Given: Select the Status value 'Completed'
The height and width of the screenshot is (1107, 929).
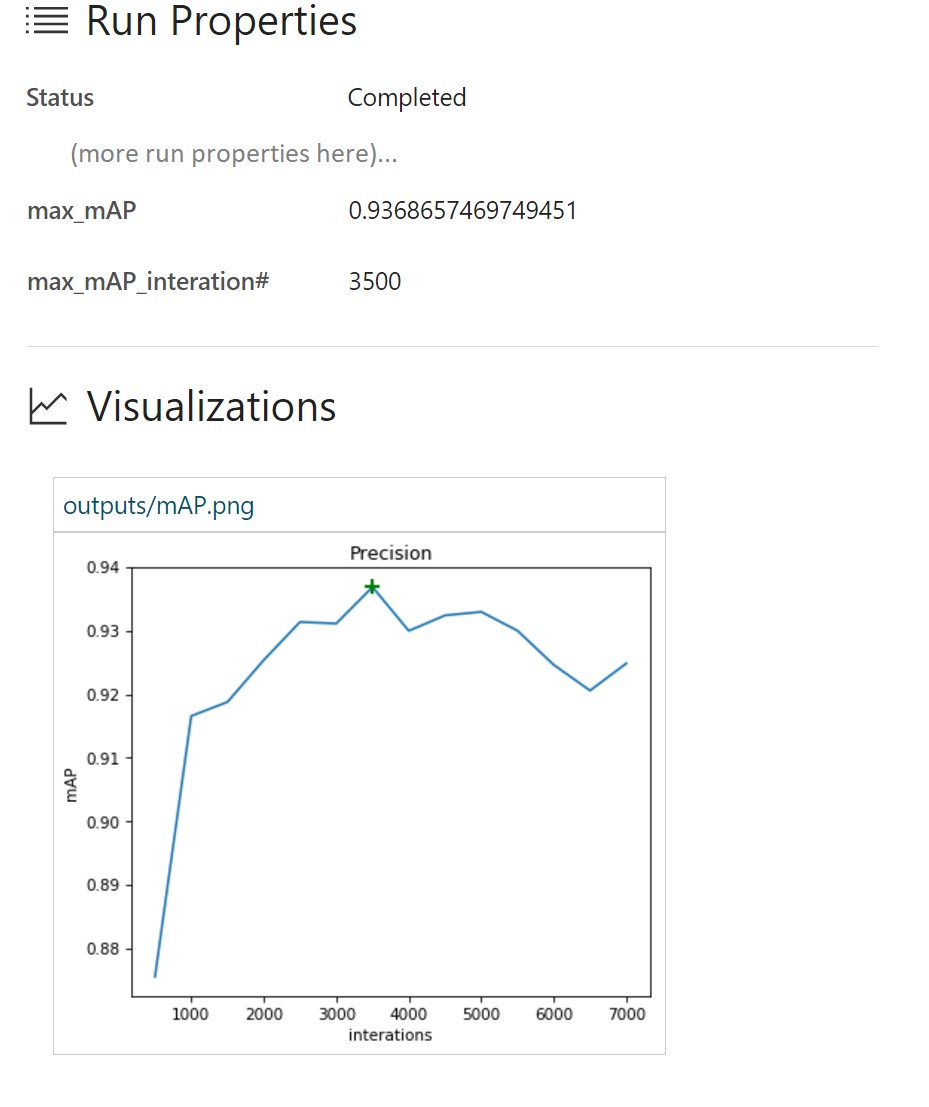Looking at the screenshot, I should point(406,98).
